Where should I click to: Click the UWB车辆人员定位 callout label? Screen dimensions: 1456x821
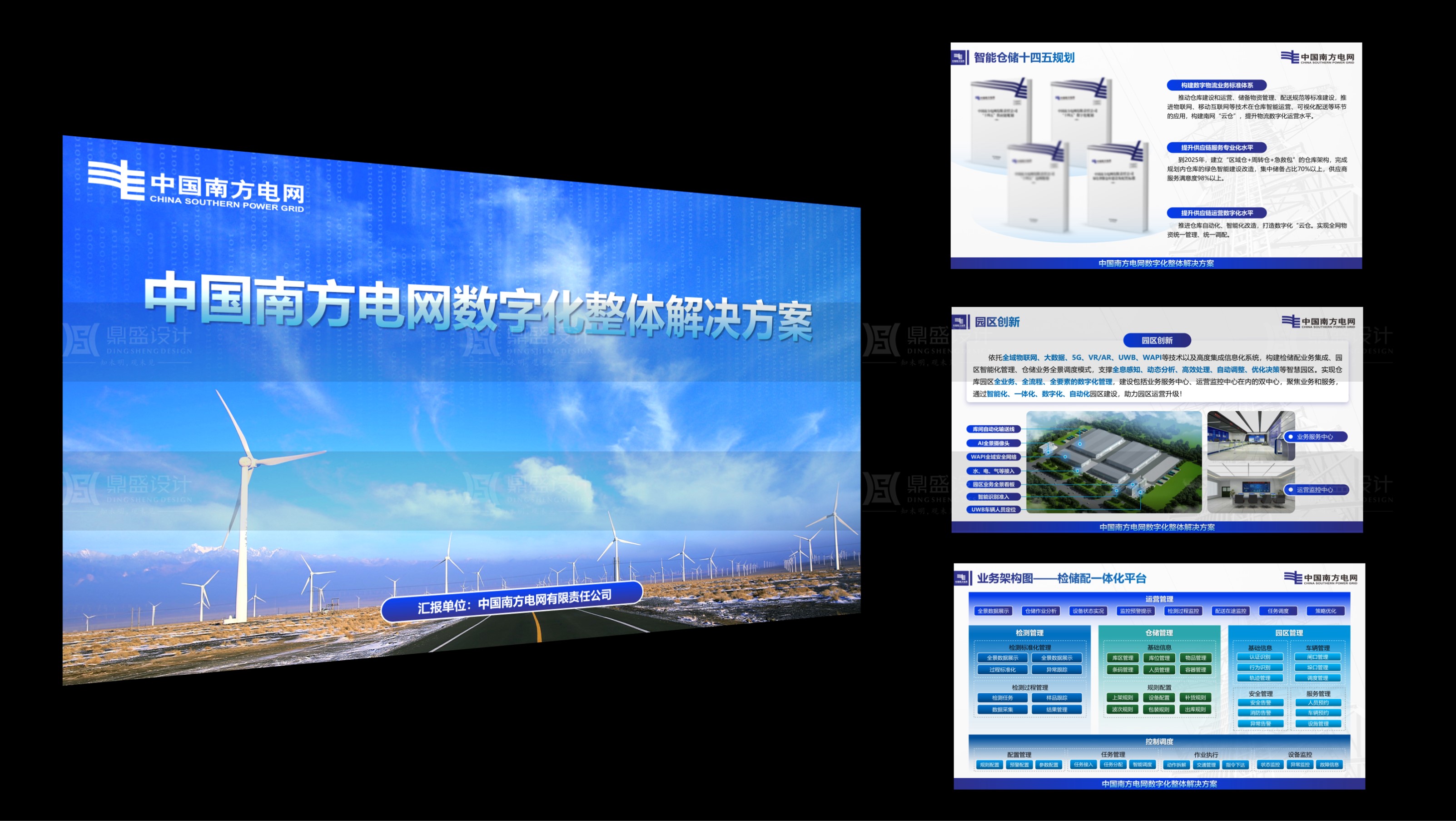[x=994, y=509]
